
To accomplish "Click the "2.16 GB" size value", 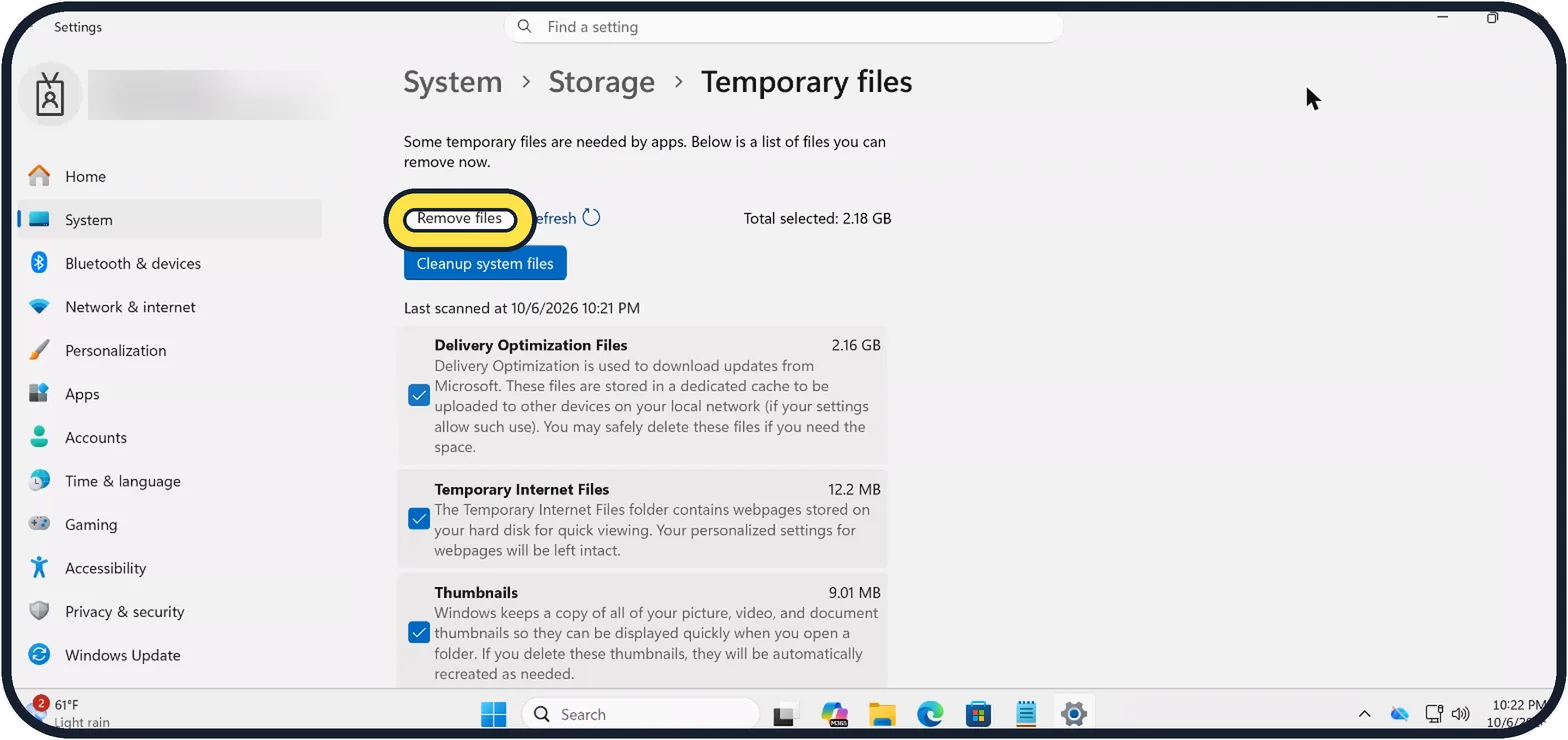I will pyautogui.click(x=855, y=345).
